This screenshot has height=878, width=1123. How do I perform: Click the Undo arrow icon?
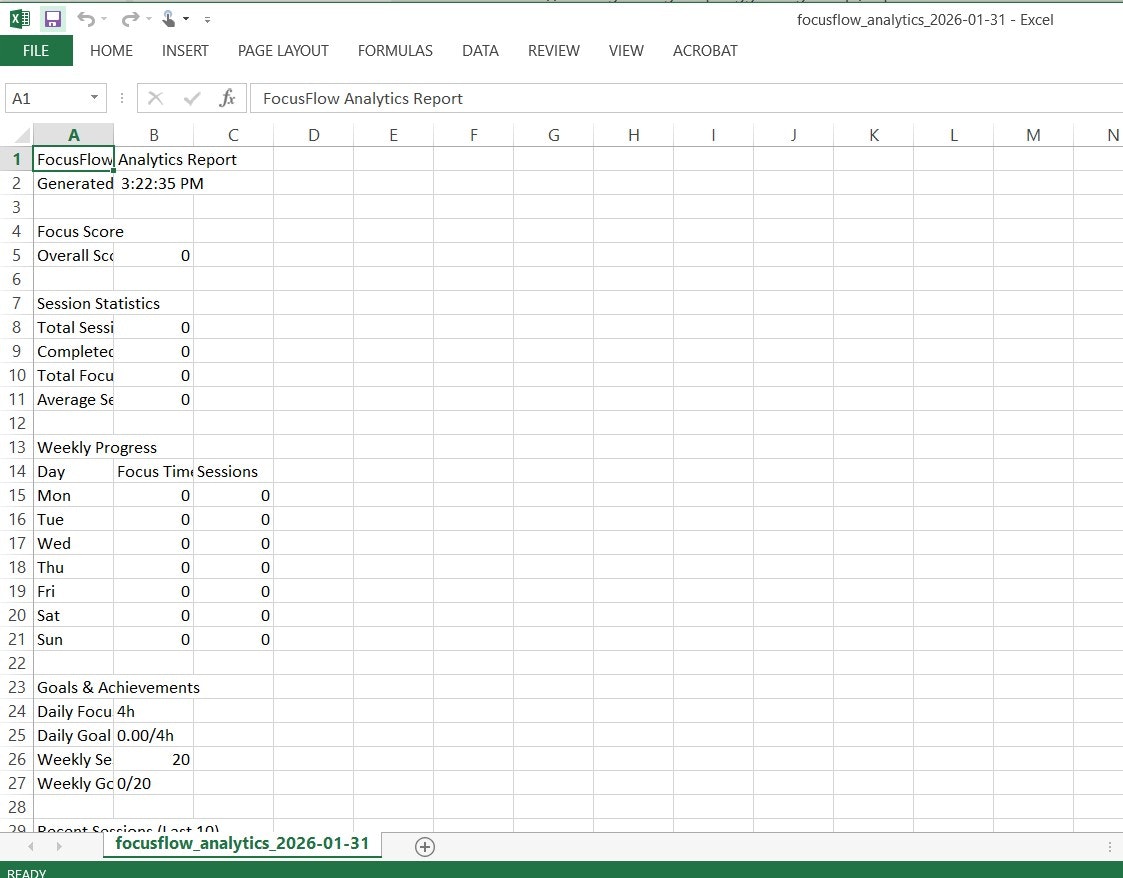coord(86,19)
